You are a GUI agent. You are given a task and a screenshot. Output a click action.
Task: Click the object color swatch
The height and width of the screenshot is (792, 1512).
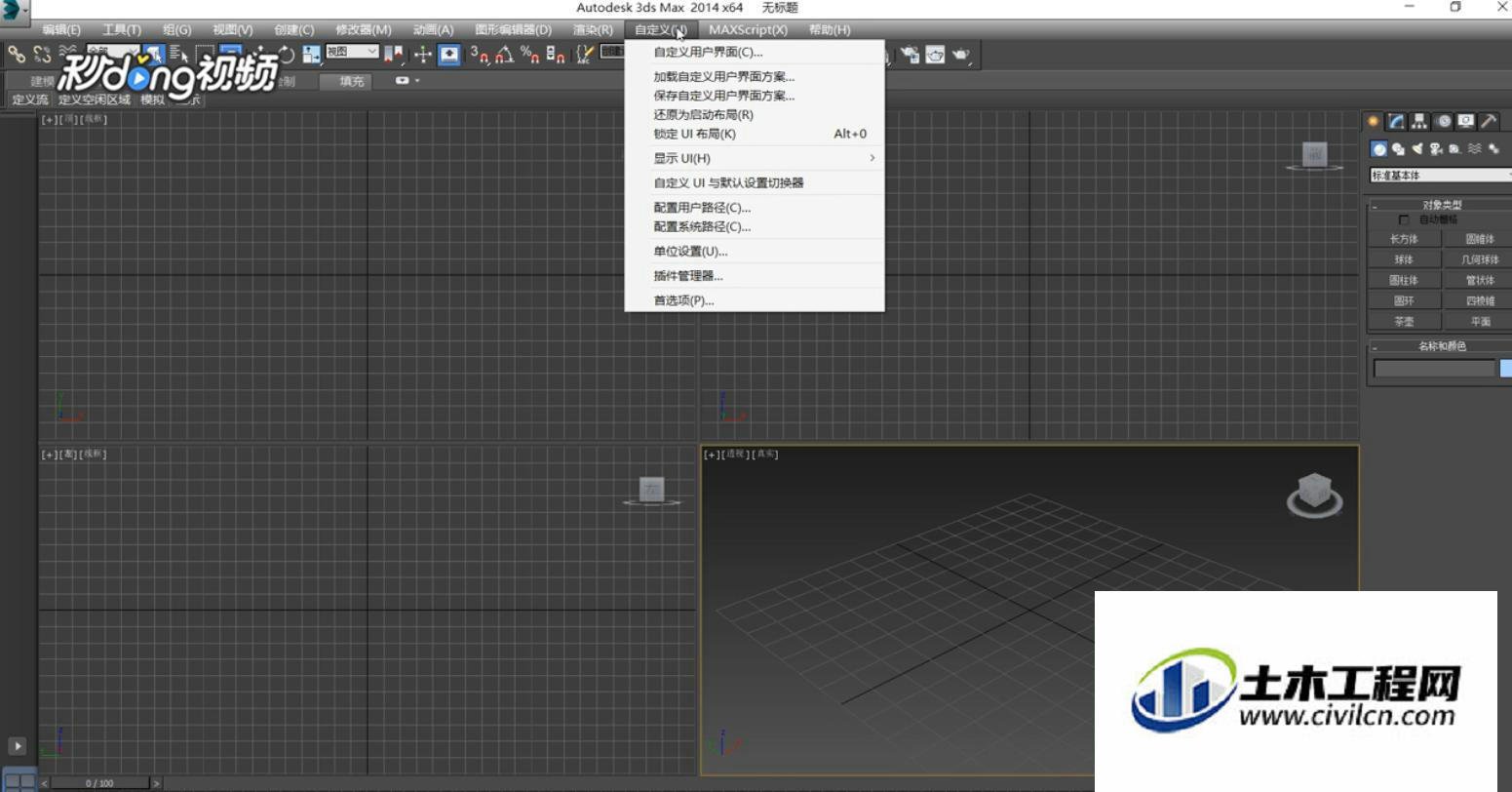tap(1505, 368)
